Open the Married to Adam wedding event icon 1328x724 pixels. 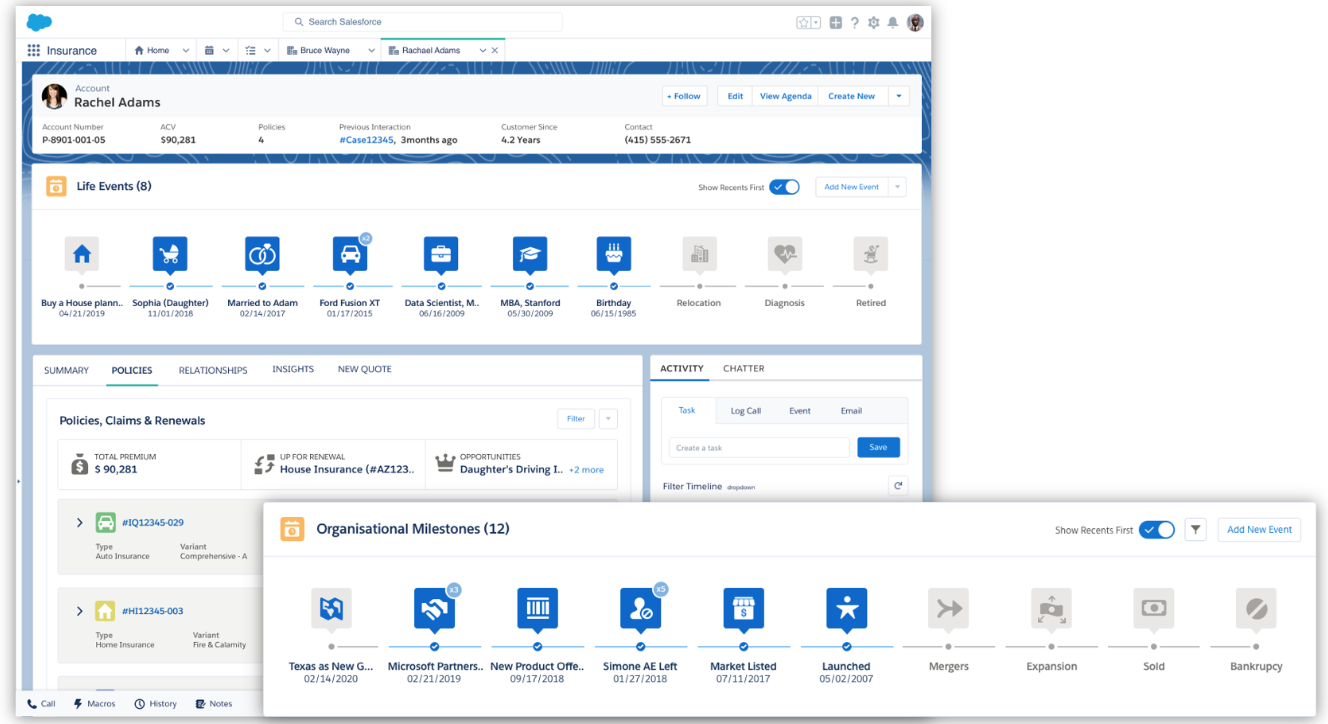pyautogui.click(x=262, y=254)
